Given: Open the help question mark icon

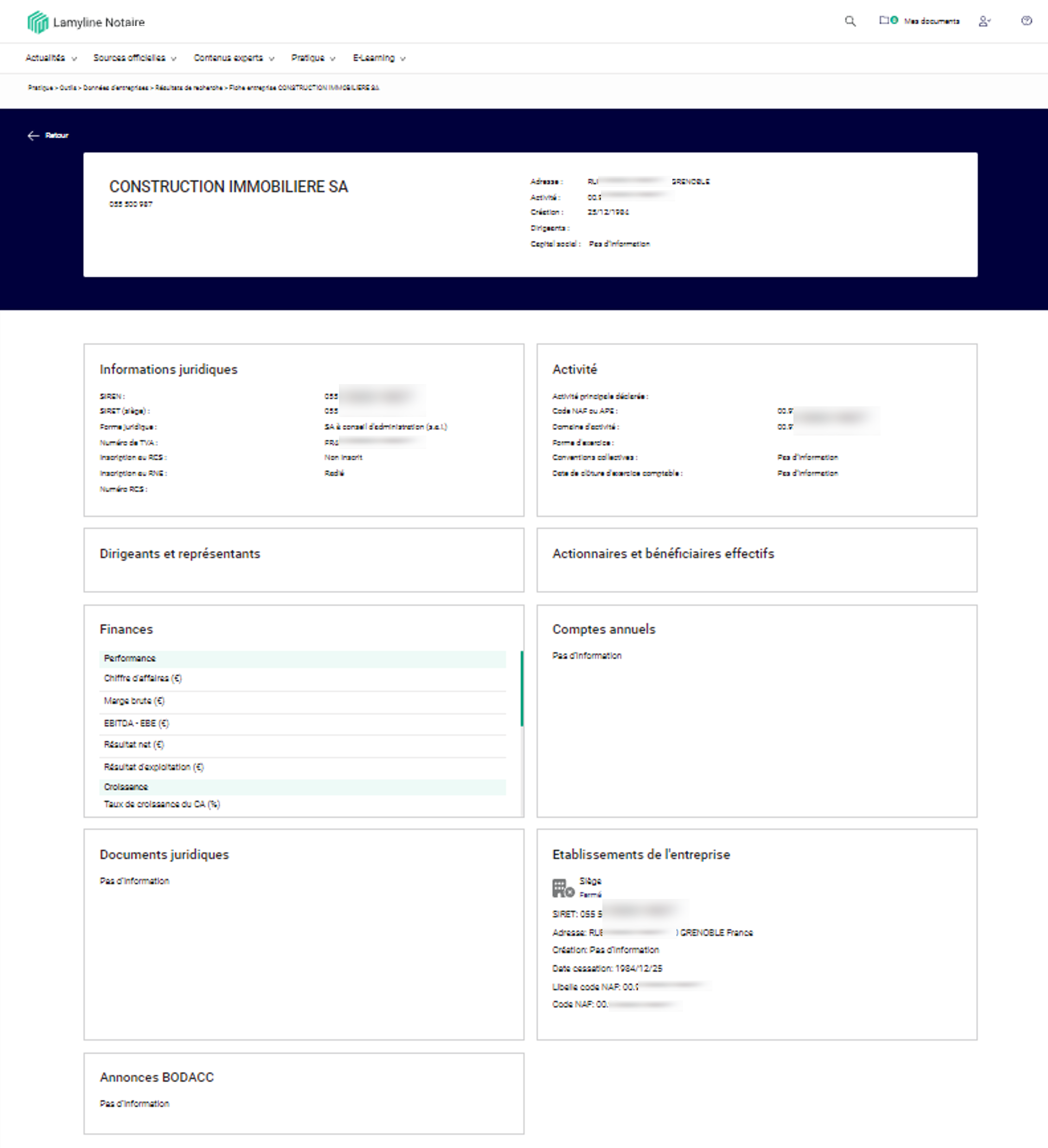Looking at the screenshot, I should pos(1026,21).
